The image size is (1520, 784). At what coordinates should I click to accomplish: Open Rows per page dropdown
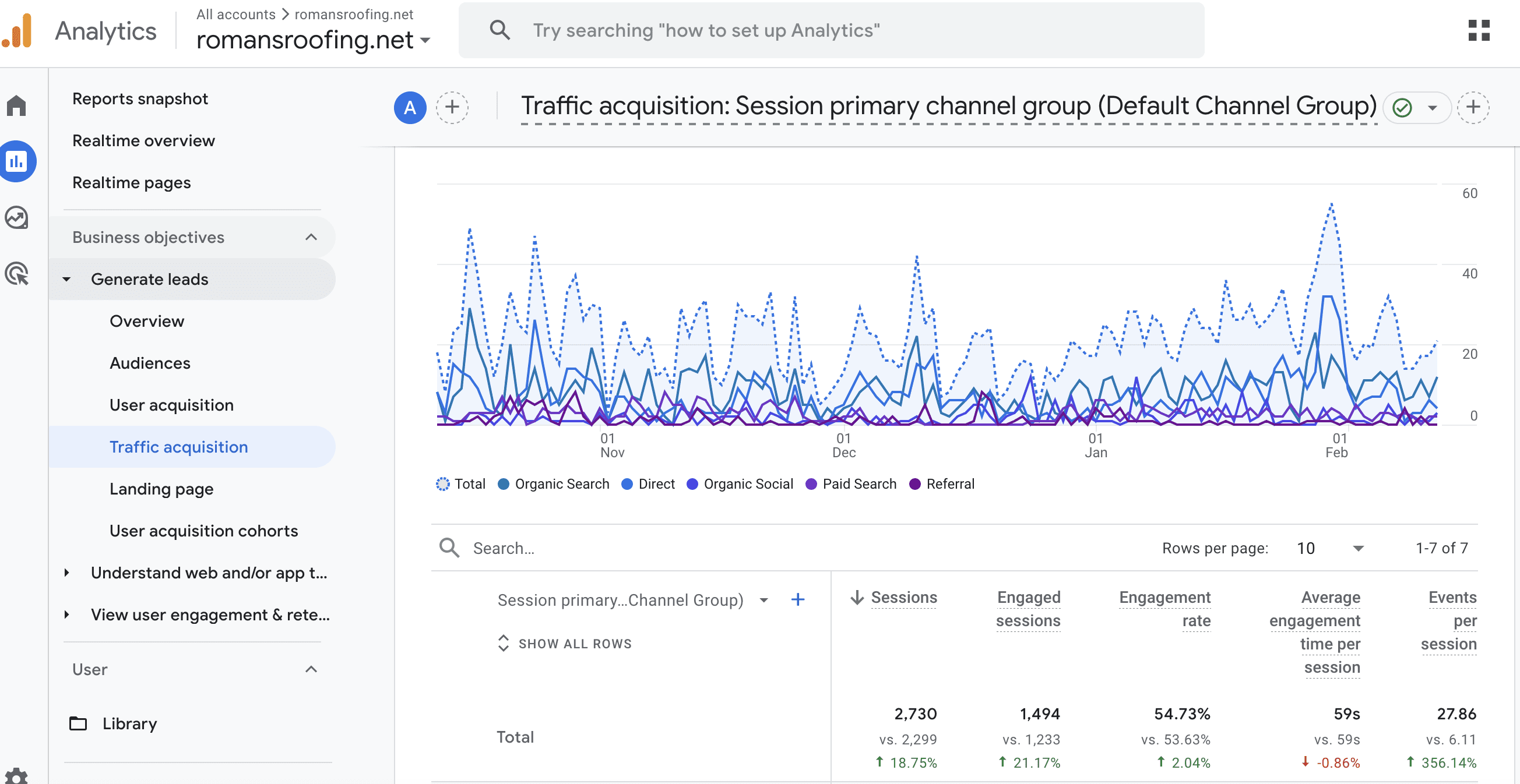(1331, 548)
